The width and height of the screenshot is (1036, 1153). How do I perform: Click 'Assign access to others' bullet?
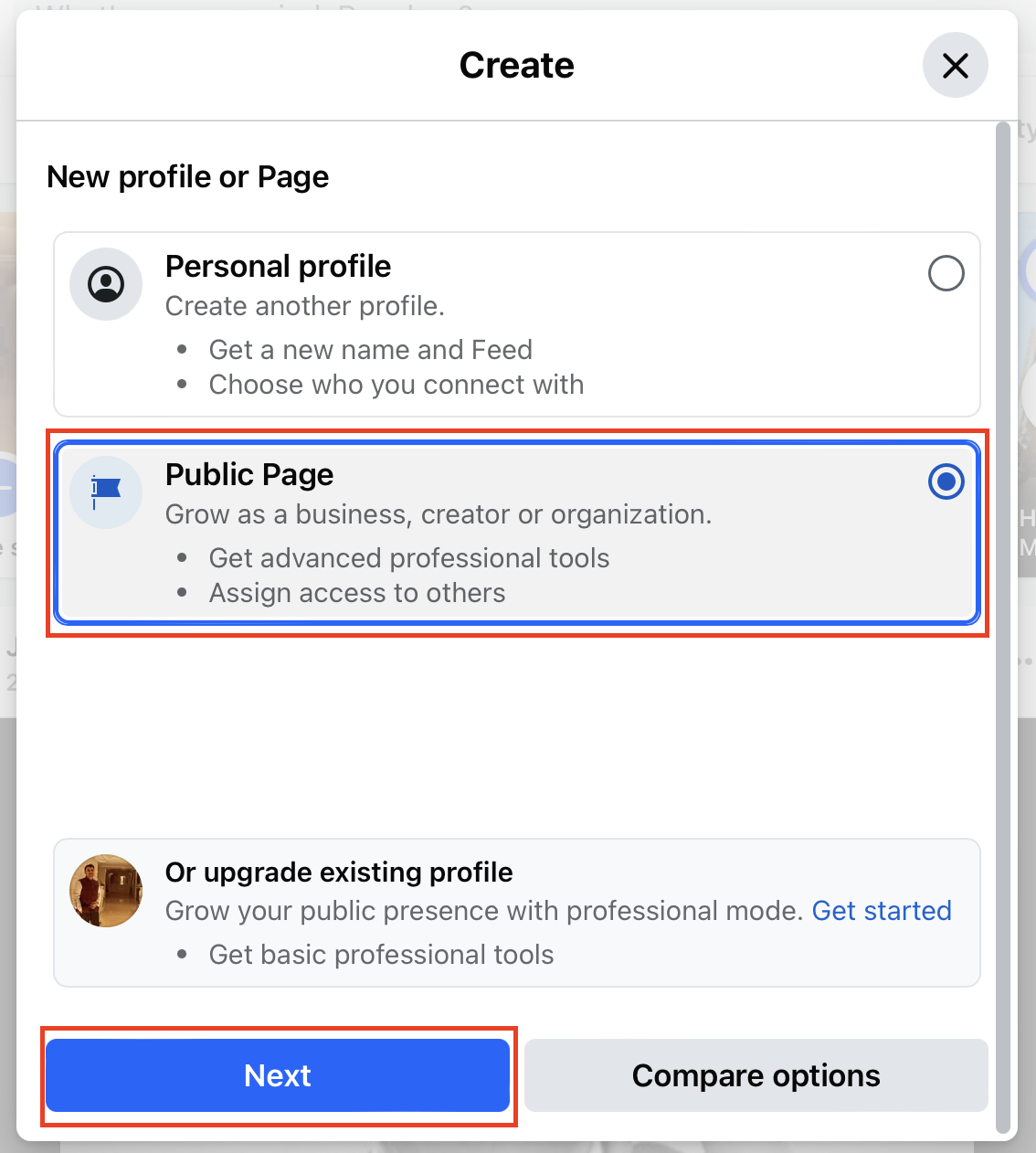click(357, 593)
